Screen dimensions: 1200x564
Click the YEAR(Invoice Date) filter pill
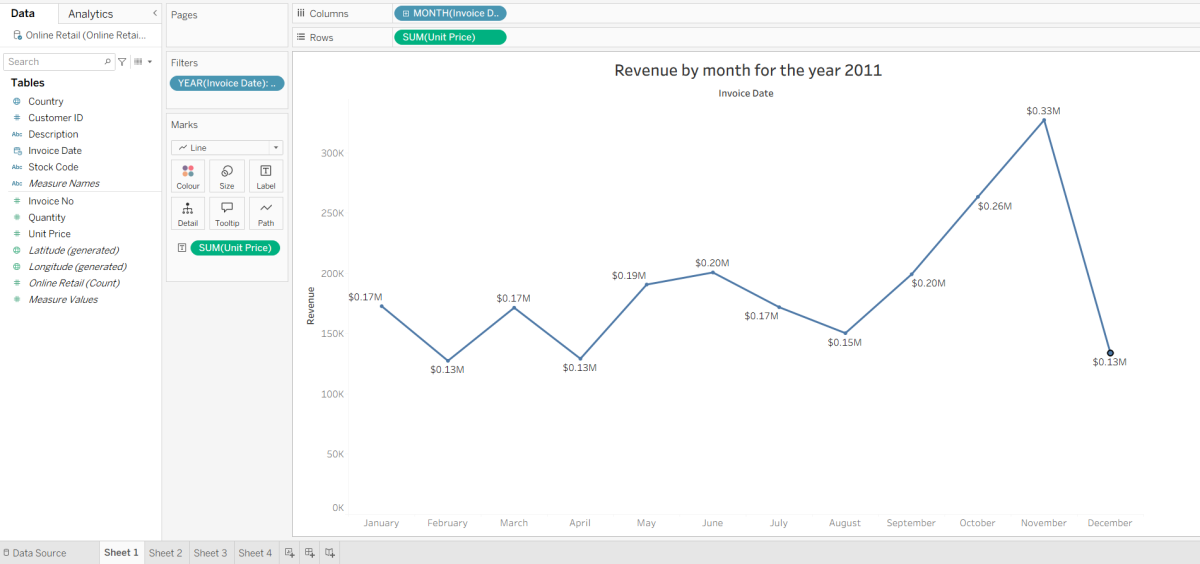[227, 83]
